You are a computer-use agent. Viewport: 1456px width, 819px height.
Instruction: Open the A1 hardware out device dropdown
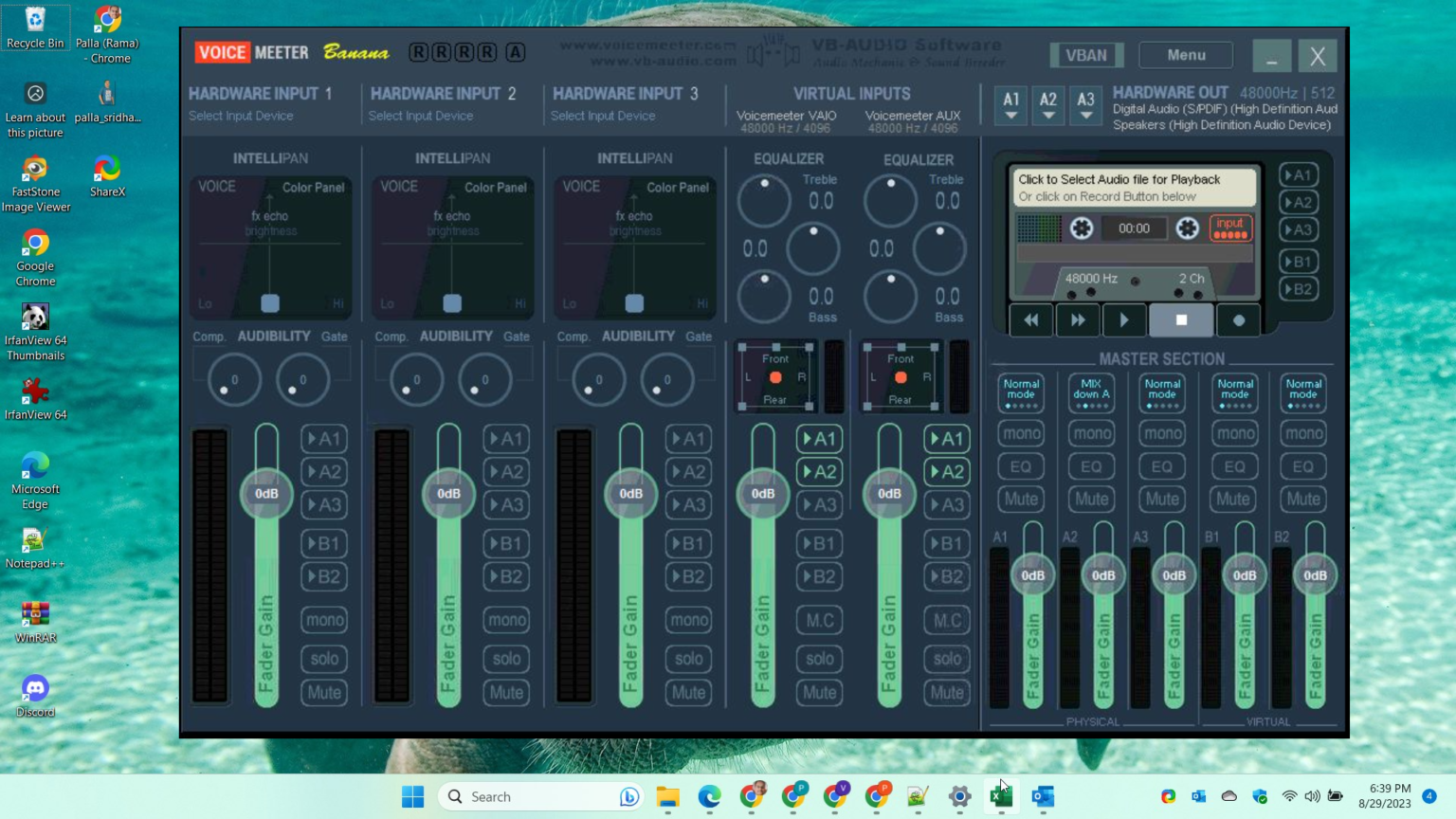(1010, 106)
